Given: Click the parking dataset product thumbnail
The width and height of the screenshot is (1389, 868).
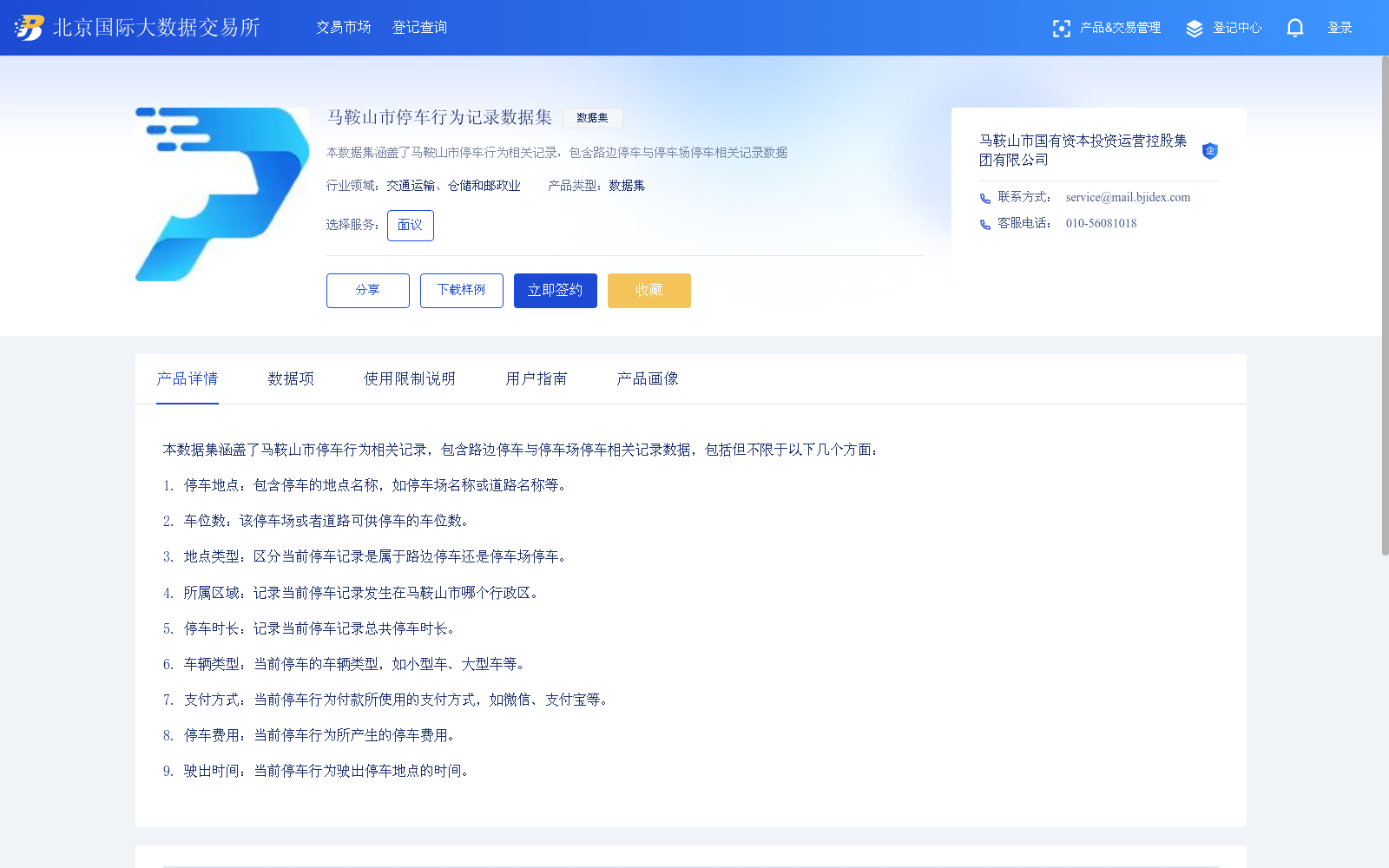Looking at the screenshot, I should 222,194.
